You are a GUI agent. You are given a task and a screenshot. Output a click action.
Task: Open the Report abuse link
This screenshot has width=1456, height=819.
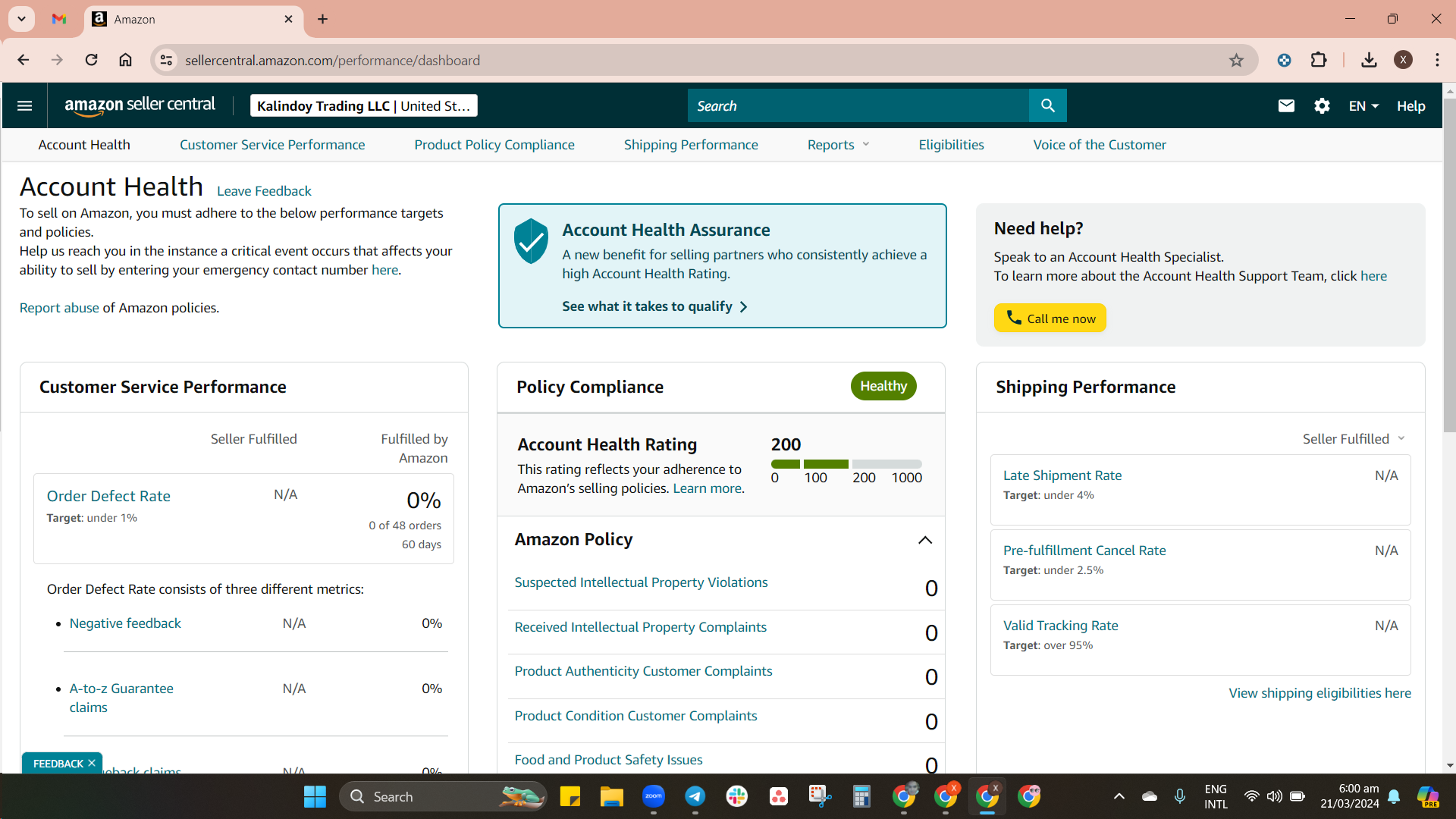pos(59,308)
